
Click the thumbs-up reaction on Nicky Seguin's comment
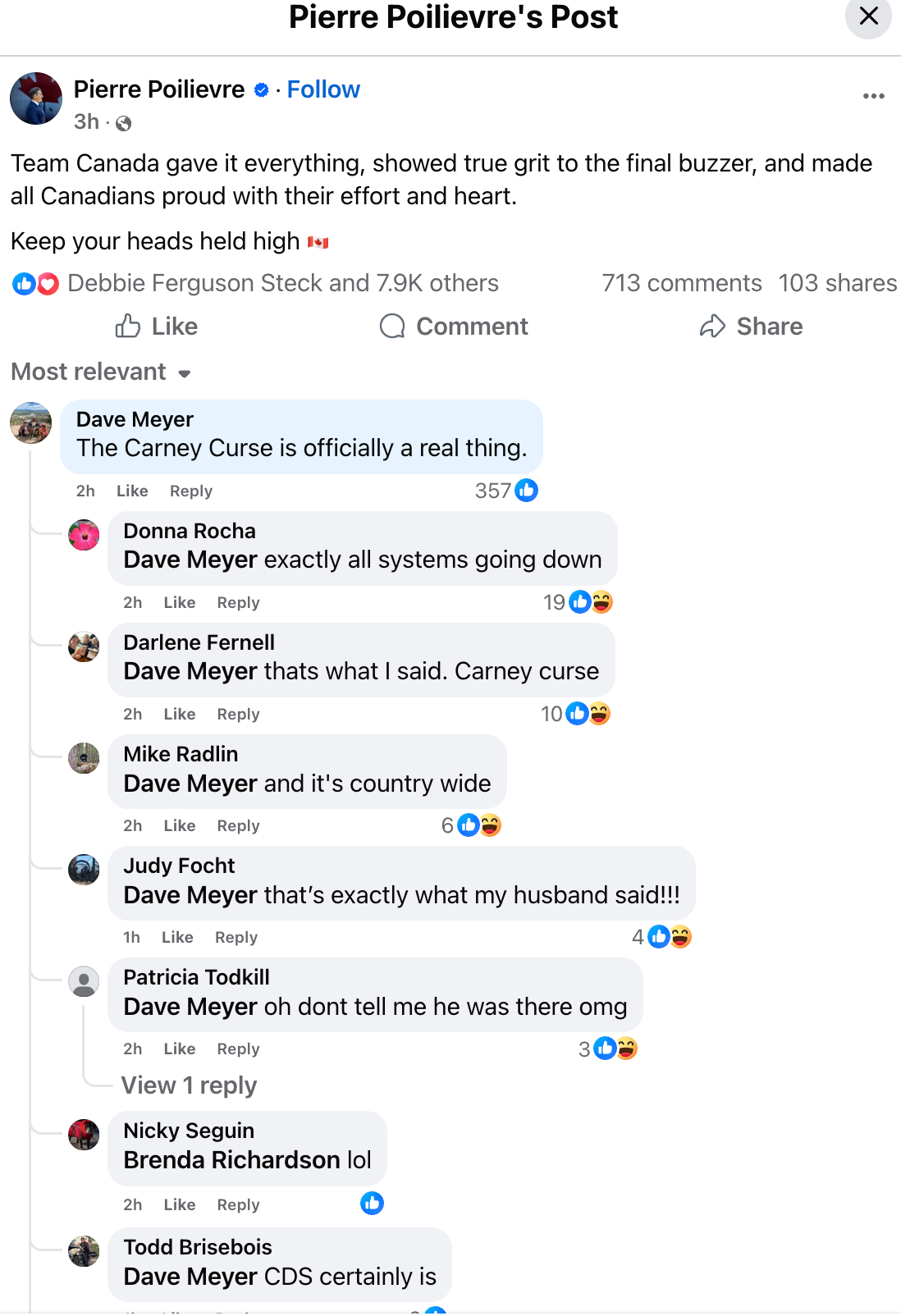pyautogui.click(x=372, y=1204)
